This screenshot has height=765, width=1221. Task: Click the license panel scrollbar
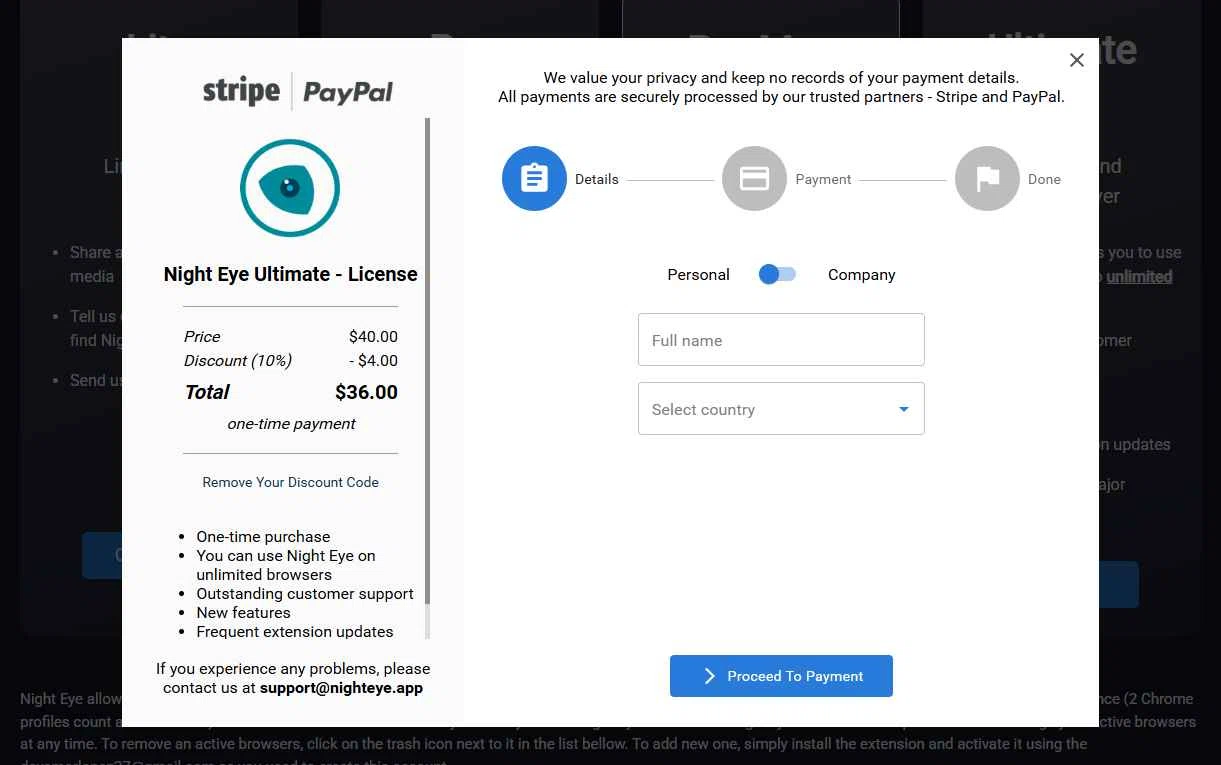point(428,360)
